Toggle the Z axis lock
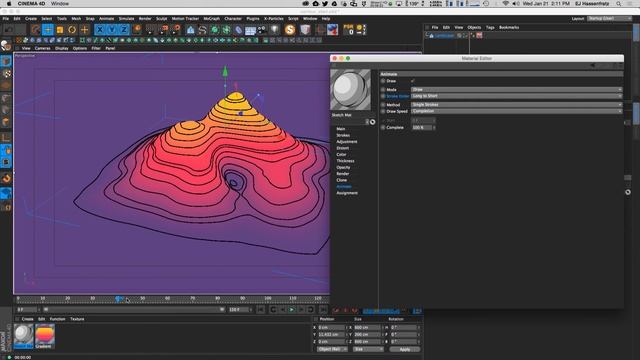Viewport: 640px width, 360px height. (x=124, y=29)
